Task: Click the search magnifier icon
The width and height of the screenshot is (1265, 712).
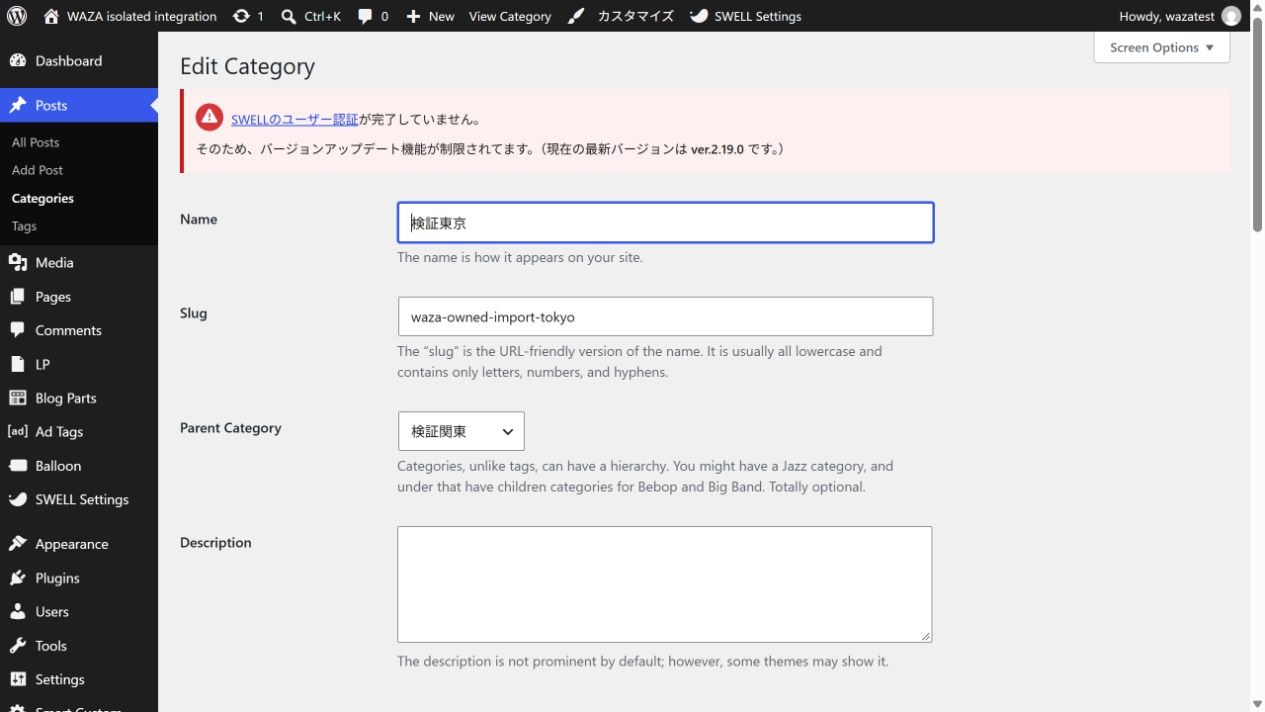Action: pos(289,16)
